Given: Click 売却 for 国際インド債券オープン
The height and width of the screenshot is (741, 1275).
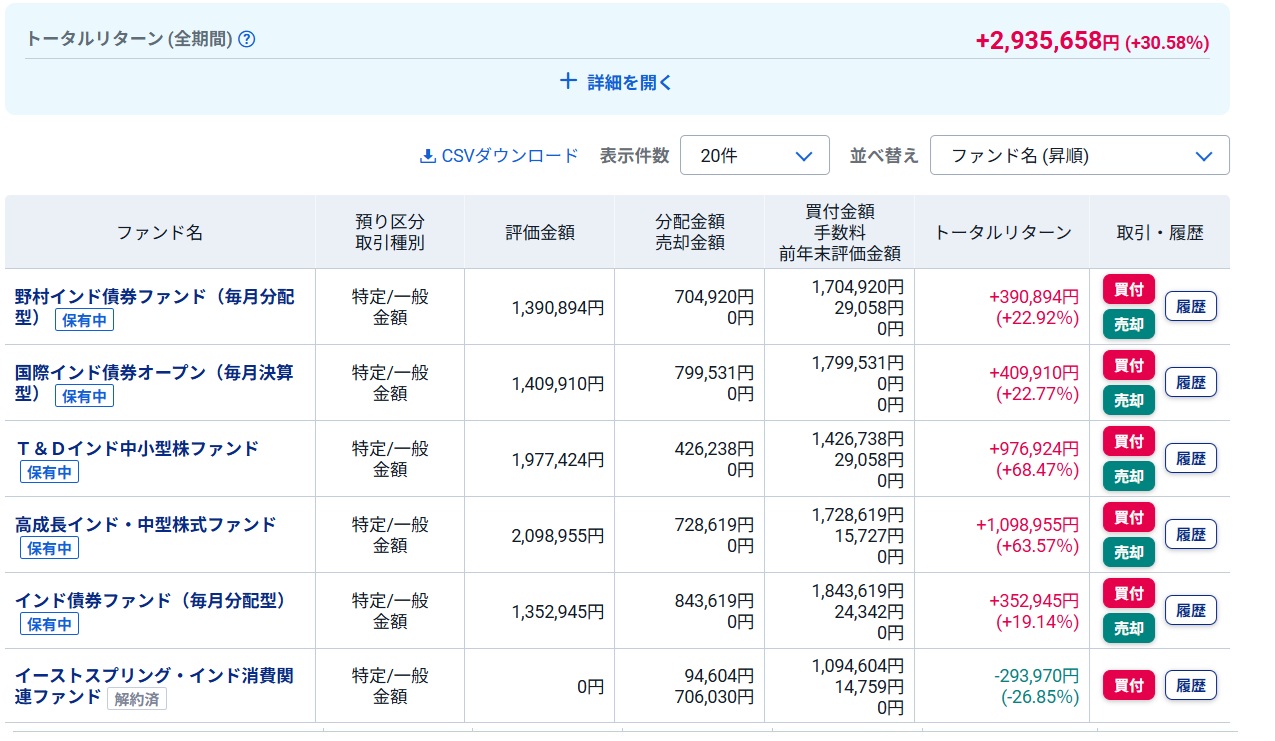Looking at the screenshot, I should (1129, 400).
